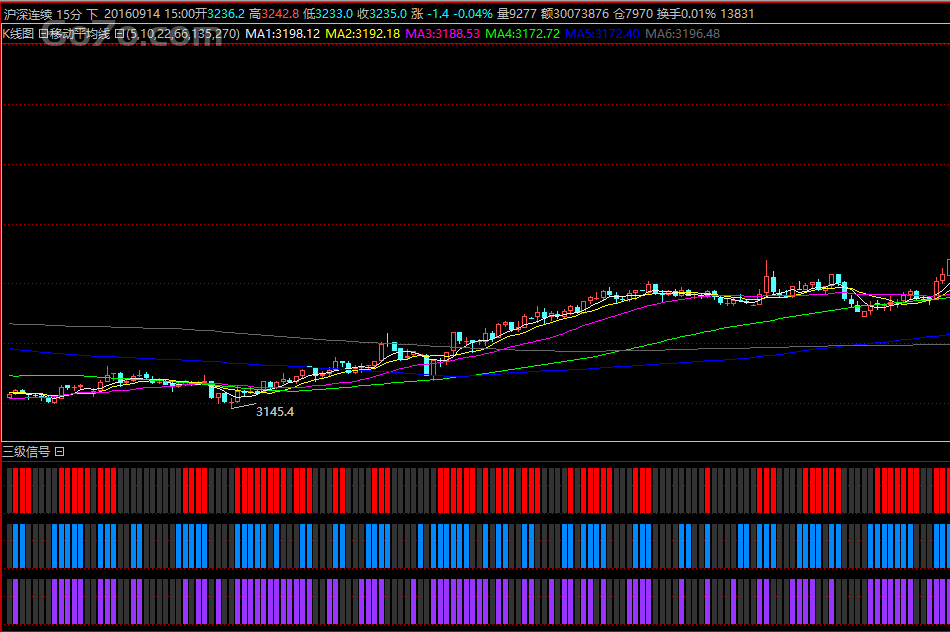Click the 换手0.01% turnover rate
Viewport: 950px width, 632px height.
(x=686, y=13)
